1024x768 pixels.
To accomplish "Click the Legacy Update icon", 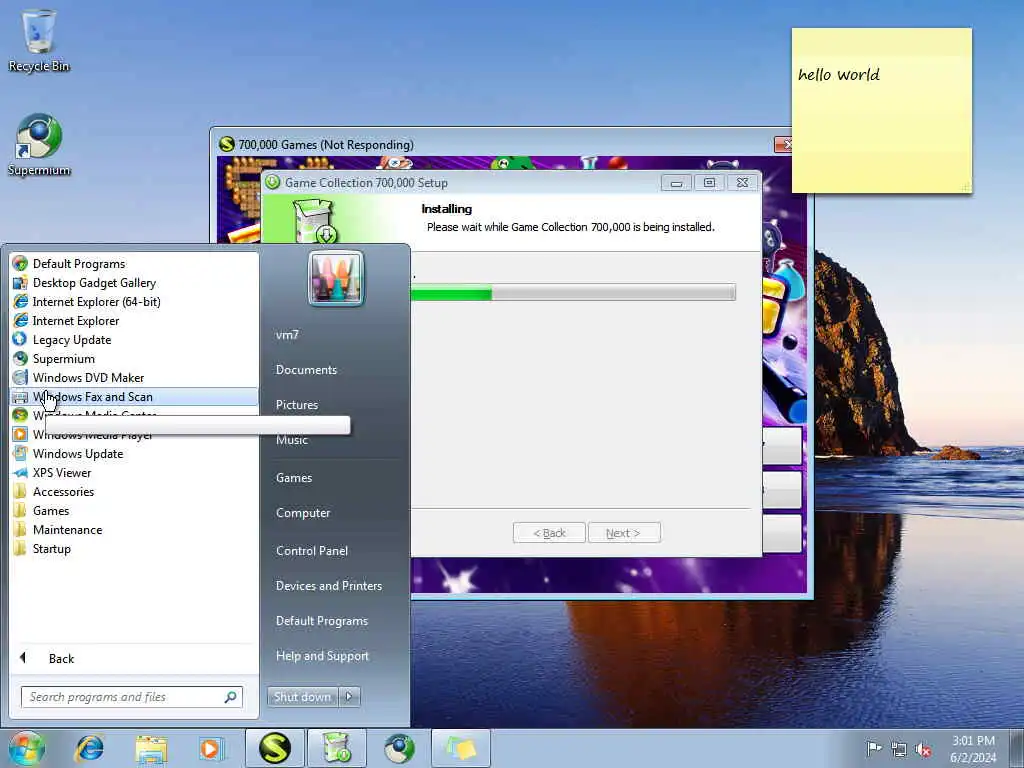I will (x=20, y=340).
